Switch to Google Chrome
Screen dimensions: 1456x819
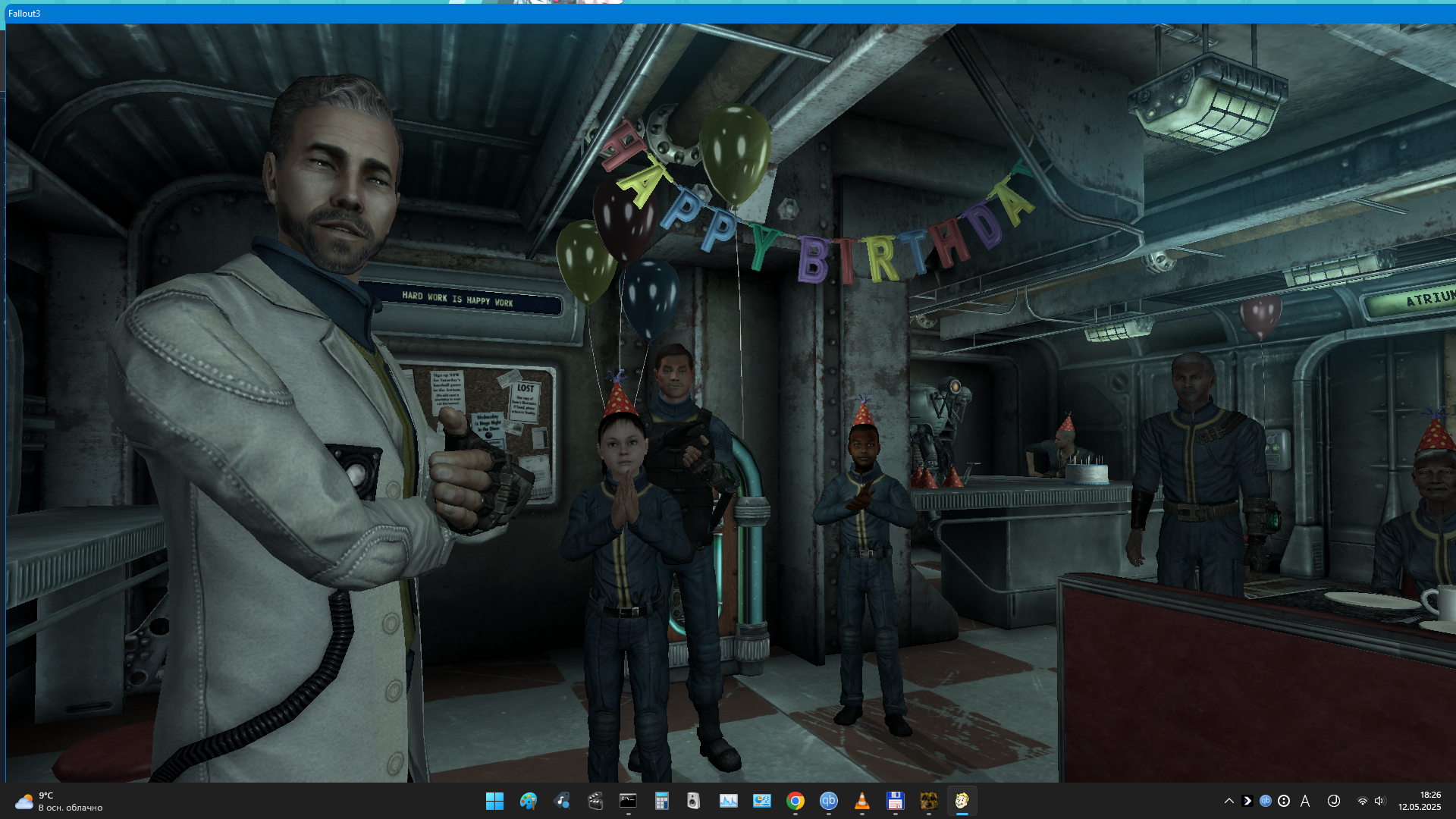[795, 801]
